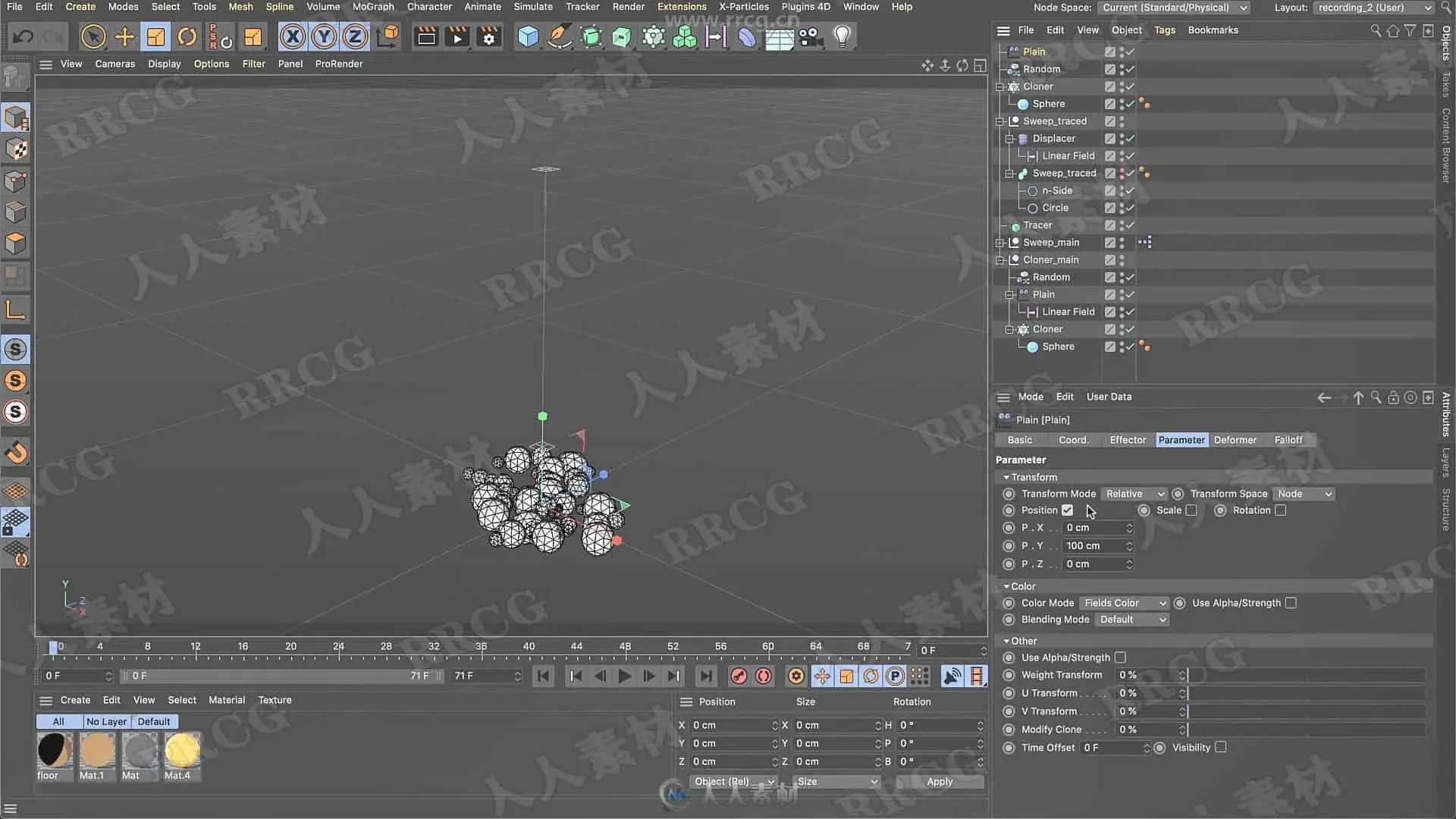
Task: Toggle X axis lock
Action: (x=293, y=36)
